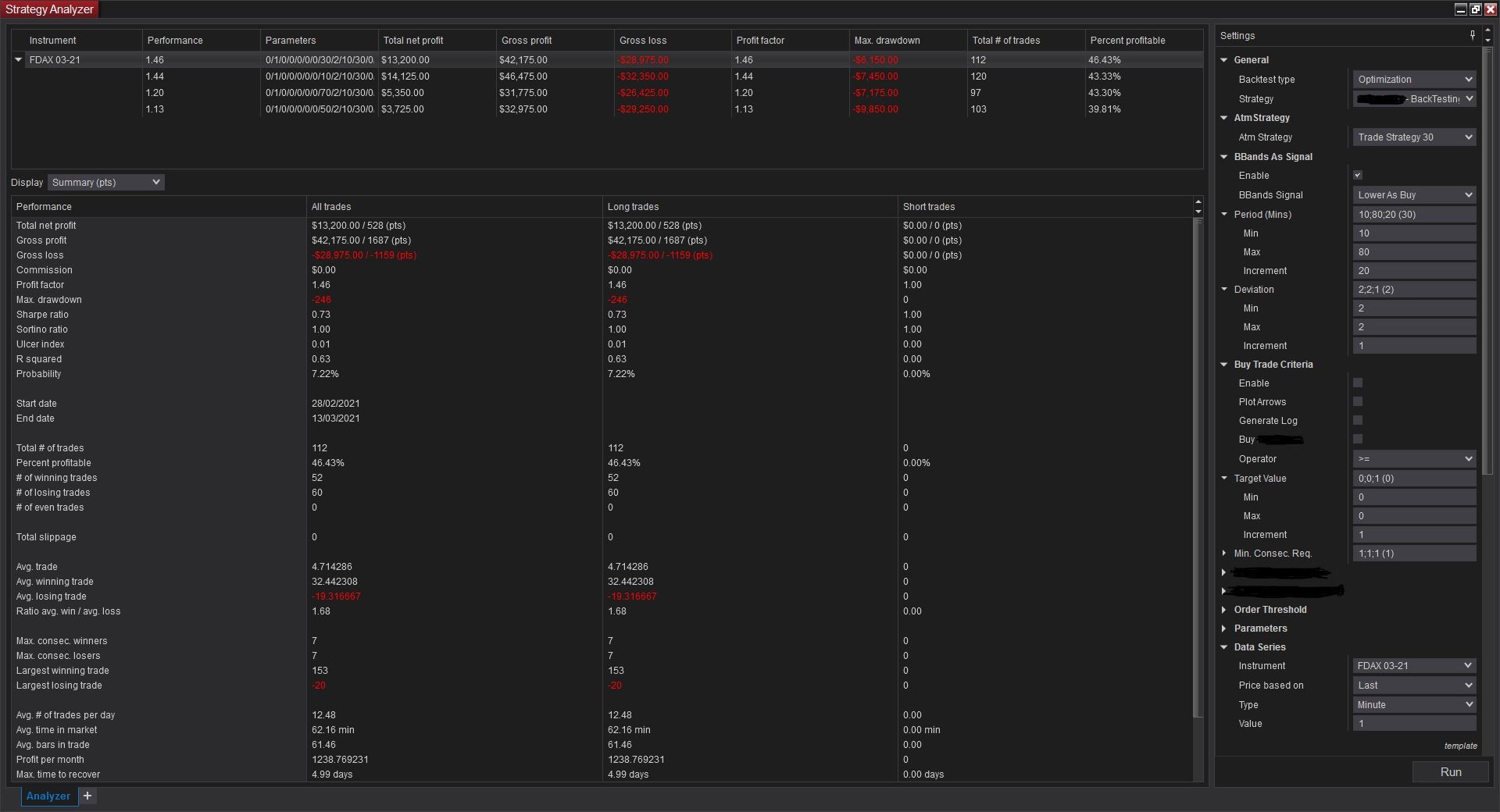Expand the Parameters section
This screenshot has width=1500, height=812.
pos(1224,629)
